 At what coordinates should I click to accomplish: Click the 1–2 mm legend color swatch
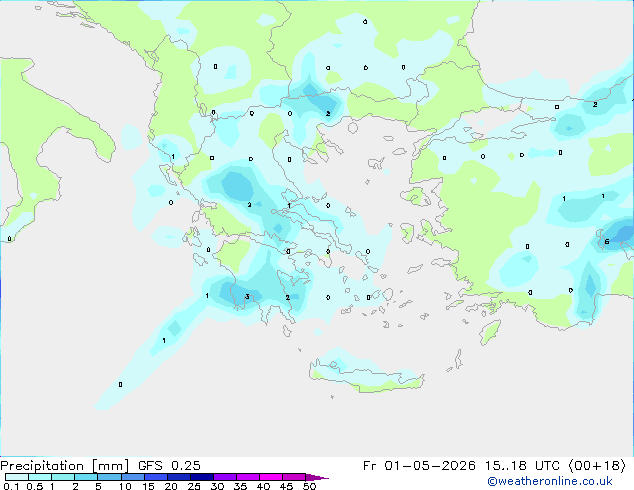tap(63, 477)
